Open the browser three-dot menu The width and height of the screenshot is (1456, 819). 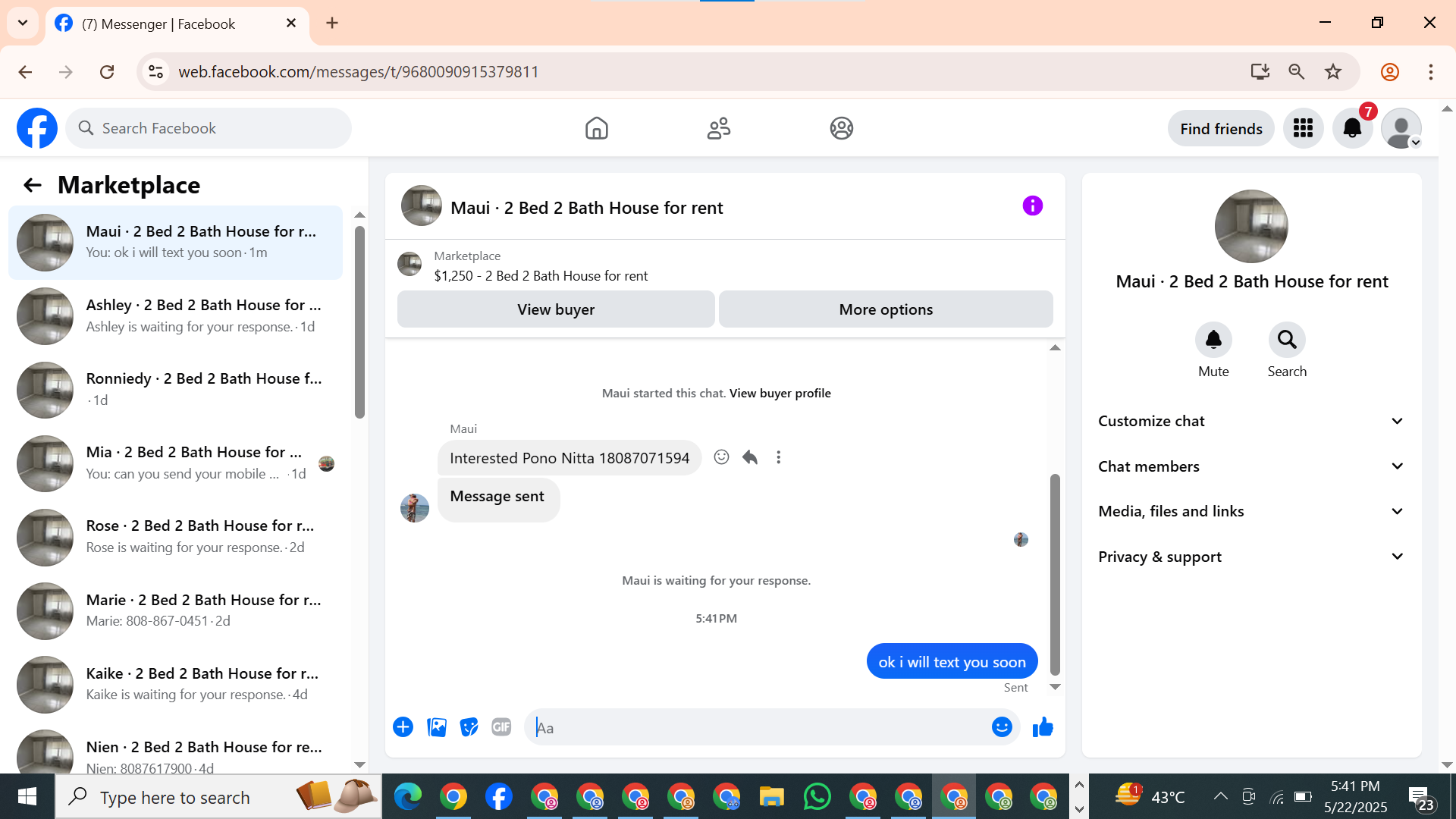tap(1430, 72)
